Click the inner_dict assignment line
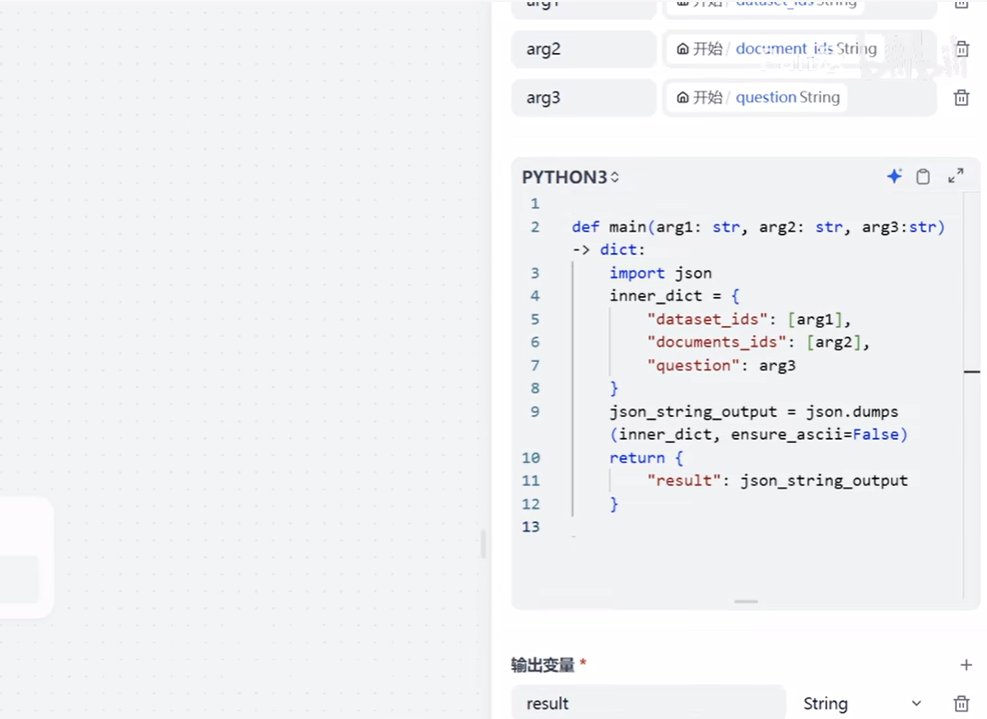Image resolution: width=987 pixels, height=719 pixels. [674, 296]
